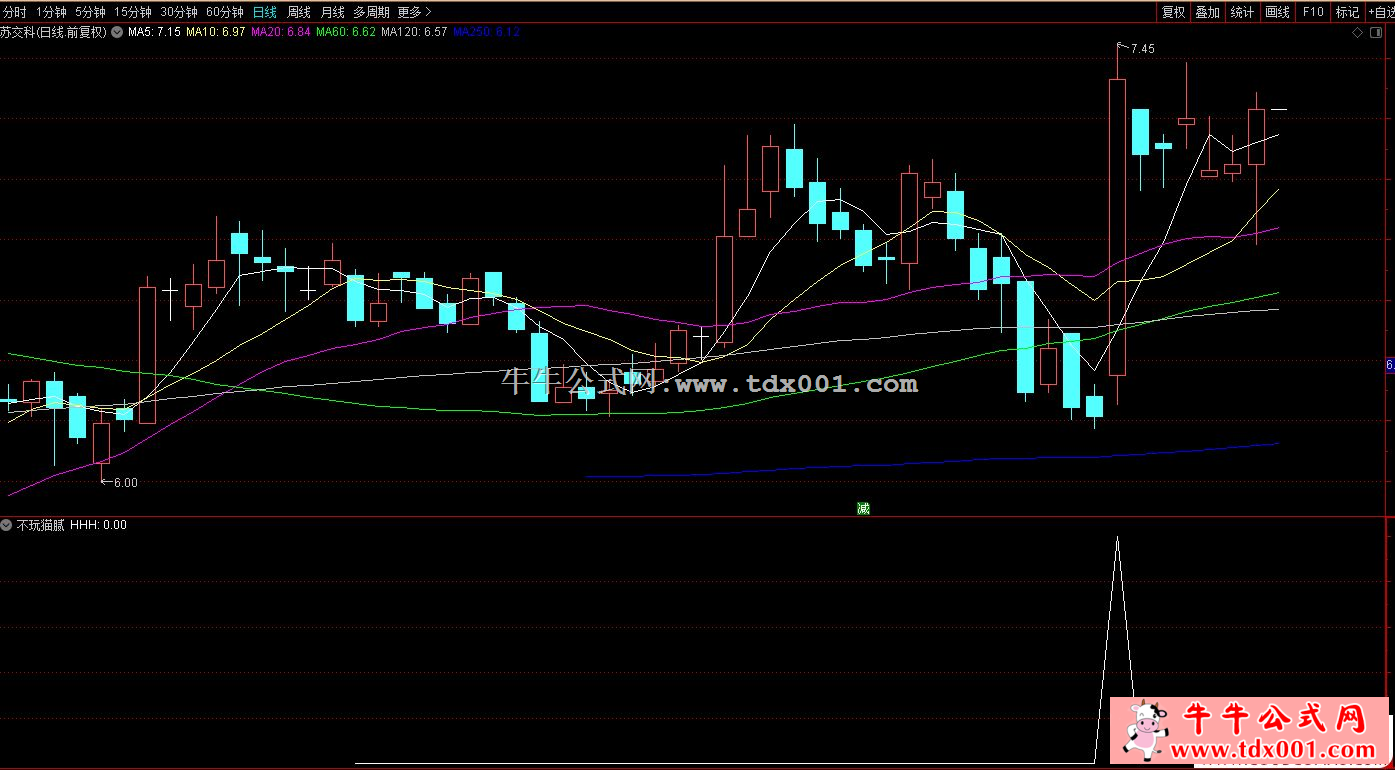
Task: Select the 60分钟 period tab
Action: [x=224, y=12]
